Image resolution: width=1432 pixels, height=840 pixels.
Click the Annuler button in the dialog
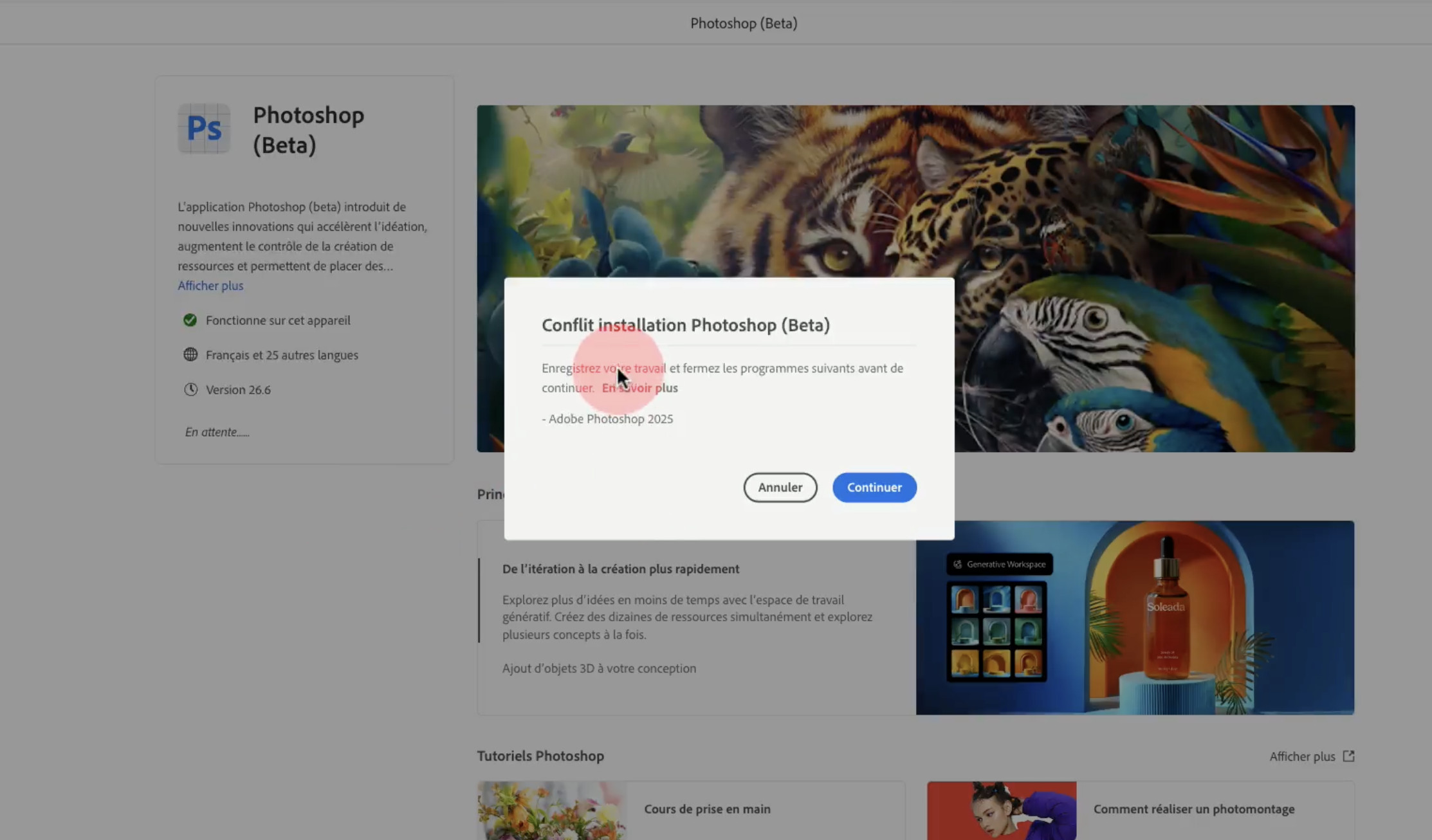coord(780,488)
